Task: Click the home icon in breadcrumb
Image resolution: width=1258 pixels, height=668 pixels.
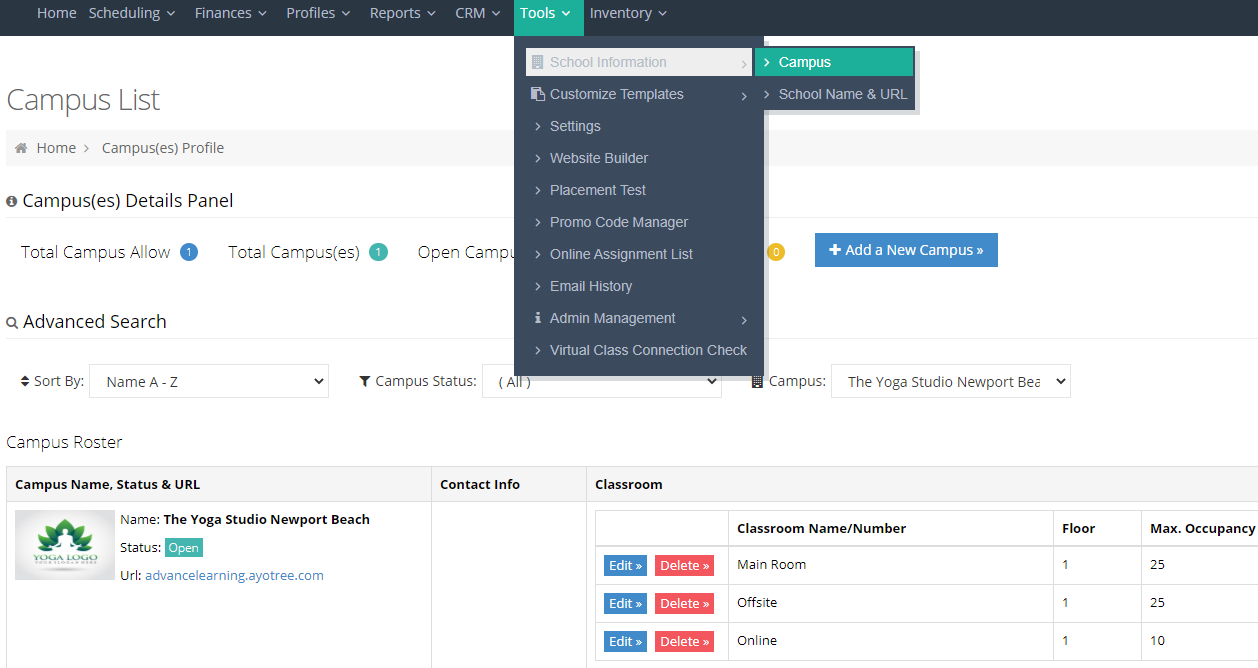Action: click(x=21, y=148)
